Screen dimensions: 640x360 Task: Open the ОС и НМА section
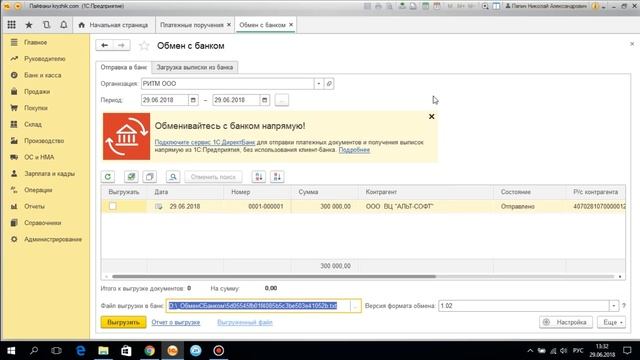pyautogui.click(x=39, y=157)
